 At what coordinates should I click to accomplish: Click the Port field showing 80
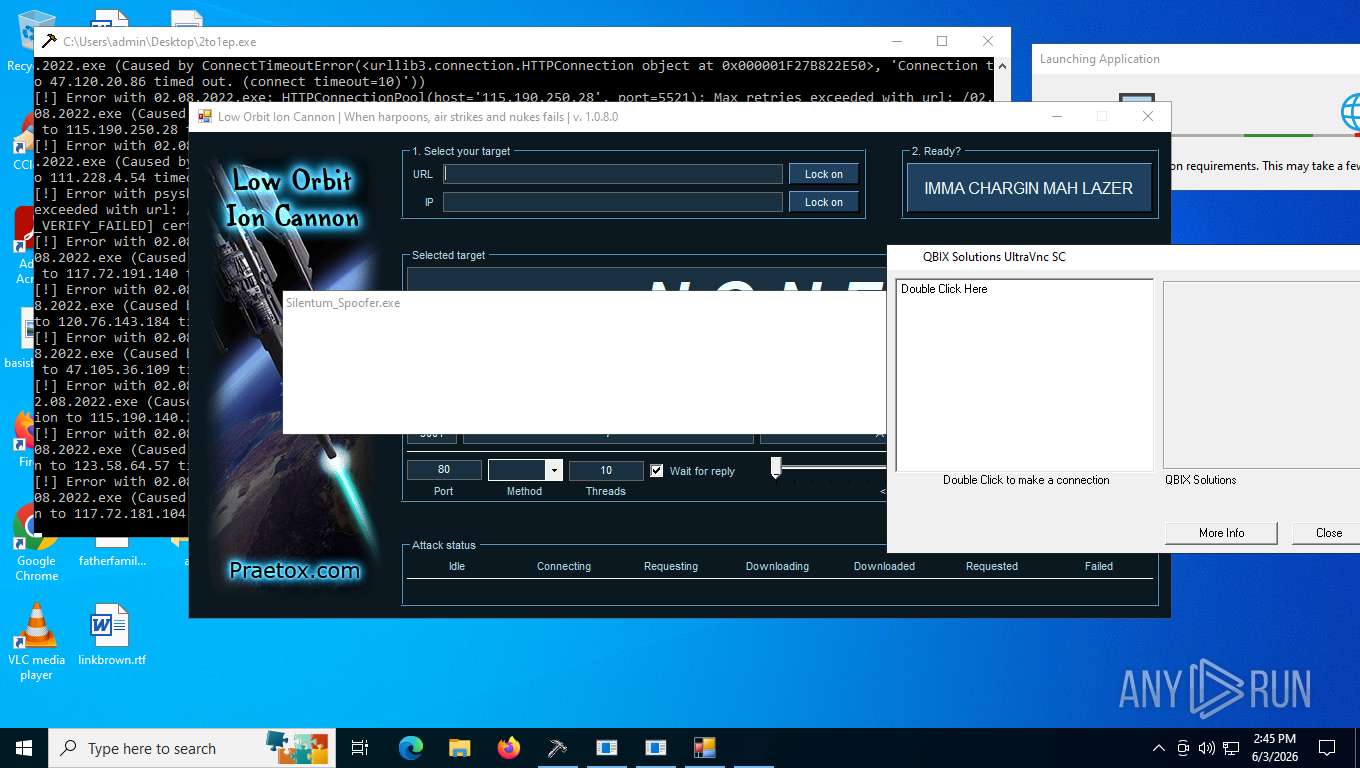[x=444, y=470]
